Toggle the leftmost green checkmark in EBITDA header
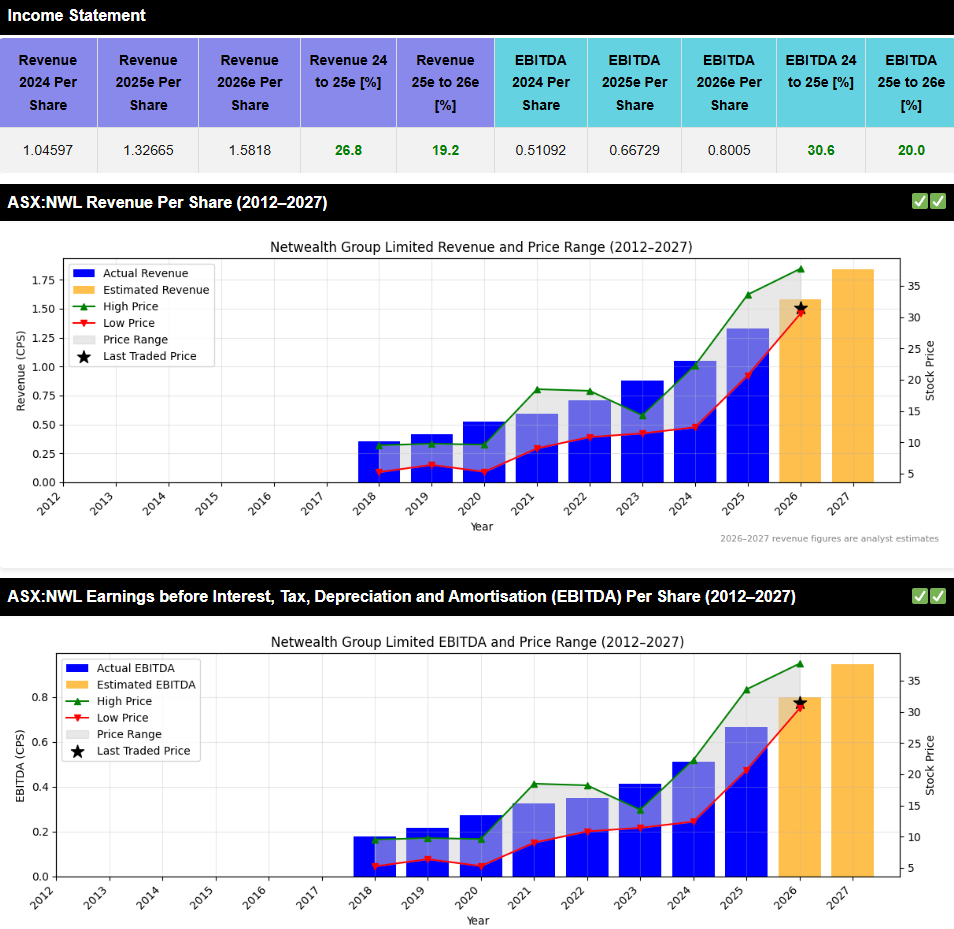954x929 pixels. click(920, 596)
